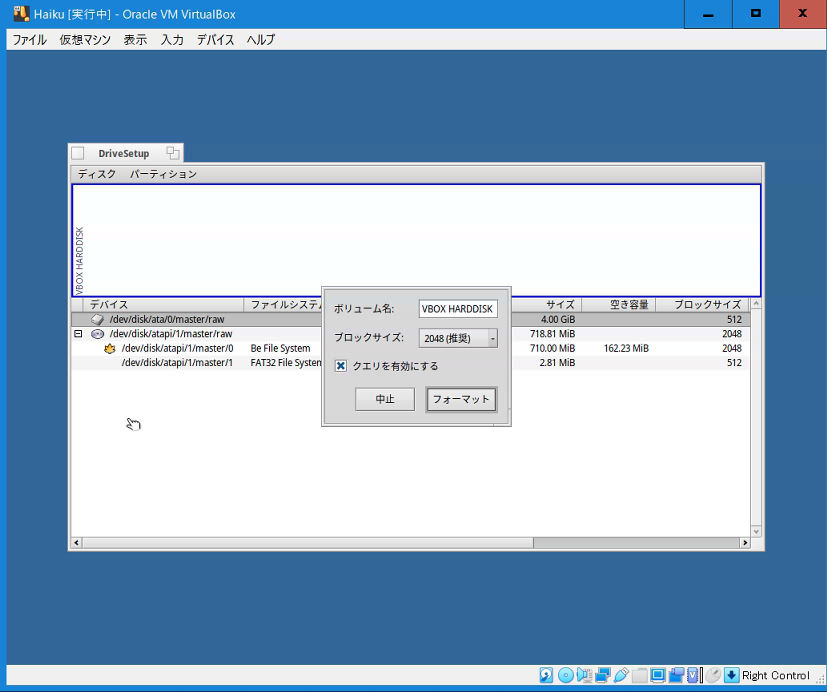Open the ヘルプ menu

261,40
